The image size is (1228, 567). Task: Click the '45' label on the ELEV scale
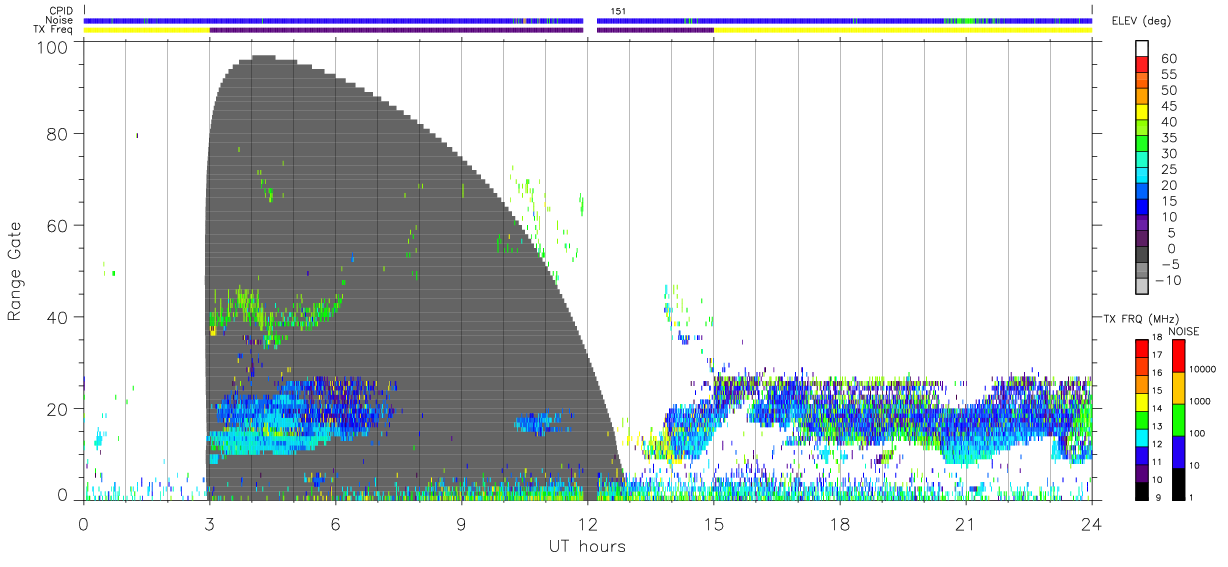(x=1167, y=106)
